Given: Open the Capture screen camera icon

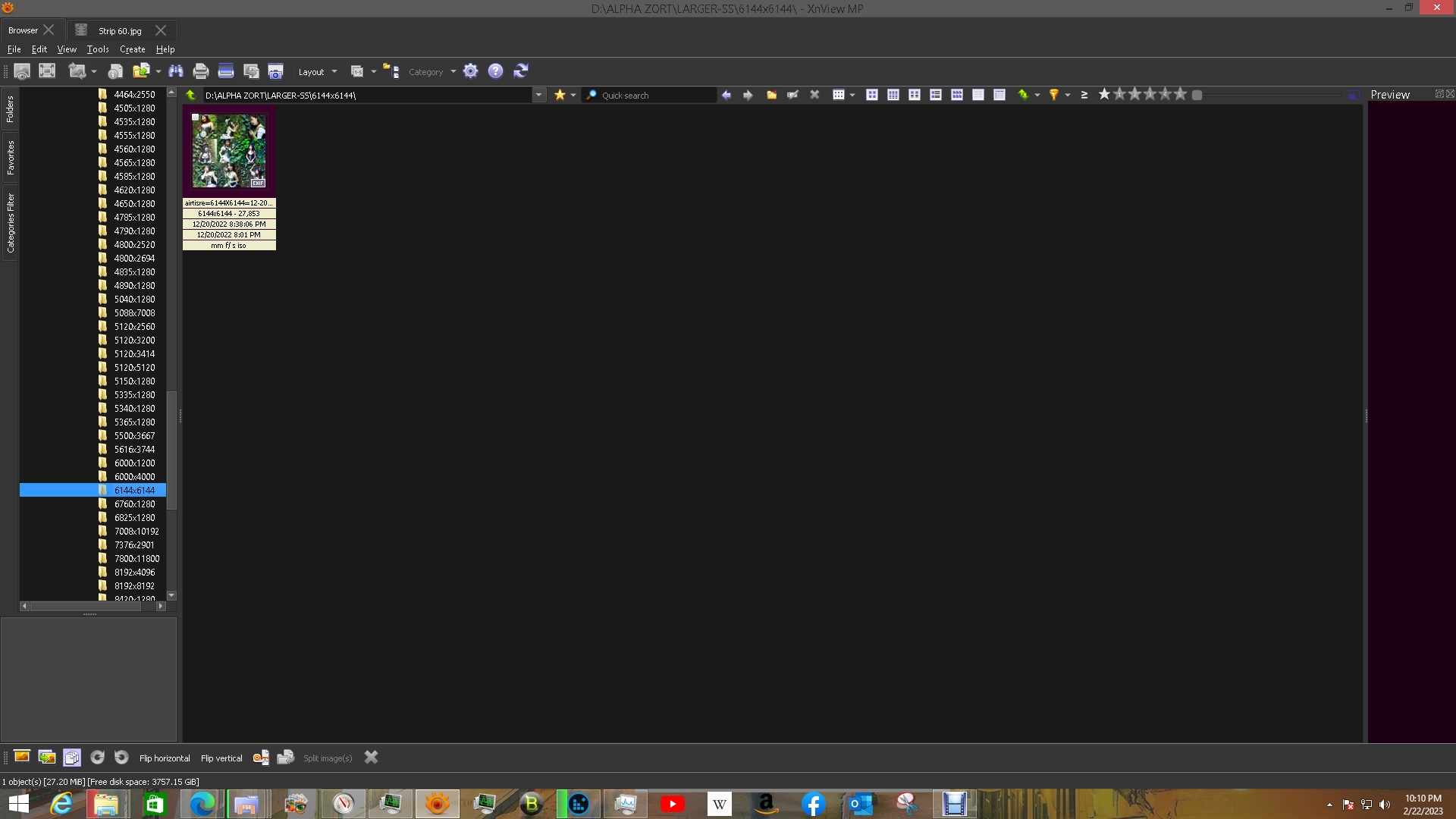Looking at the screenshot, I should 275,71.
